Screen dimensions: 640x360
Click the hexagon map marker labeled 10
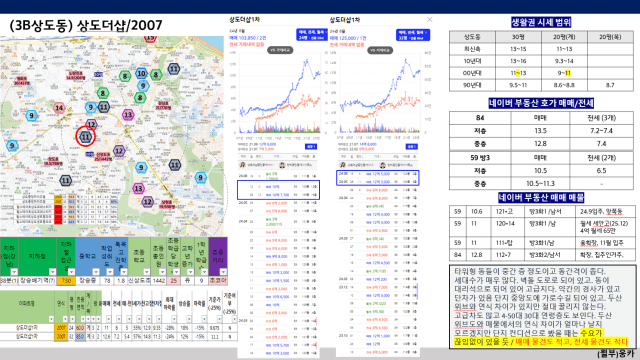pyautogui.click(x=141, y=73)
